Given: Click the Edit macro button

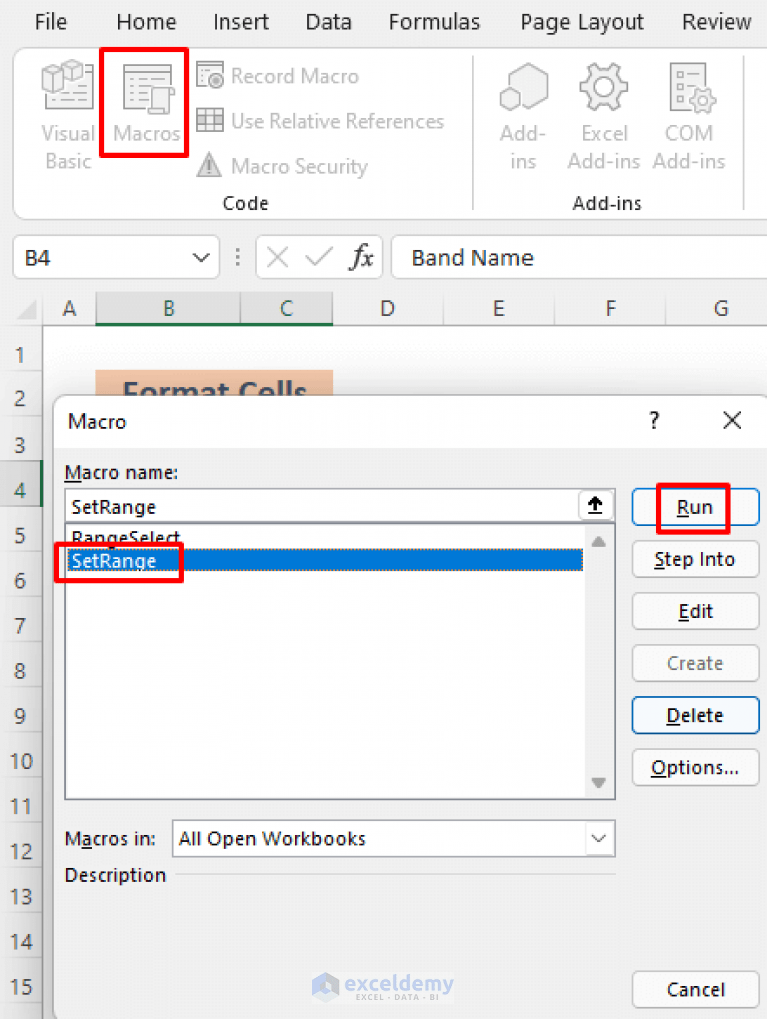Looking at the screenshot, I should click(x=695, y=611).
